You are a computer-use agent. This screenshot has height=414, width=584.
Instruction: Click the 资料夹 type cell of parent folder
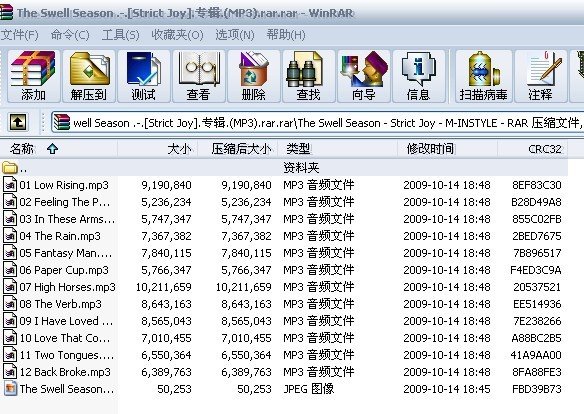click(x=301, y=168)
